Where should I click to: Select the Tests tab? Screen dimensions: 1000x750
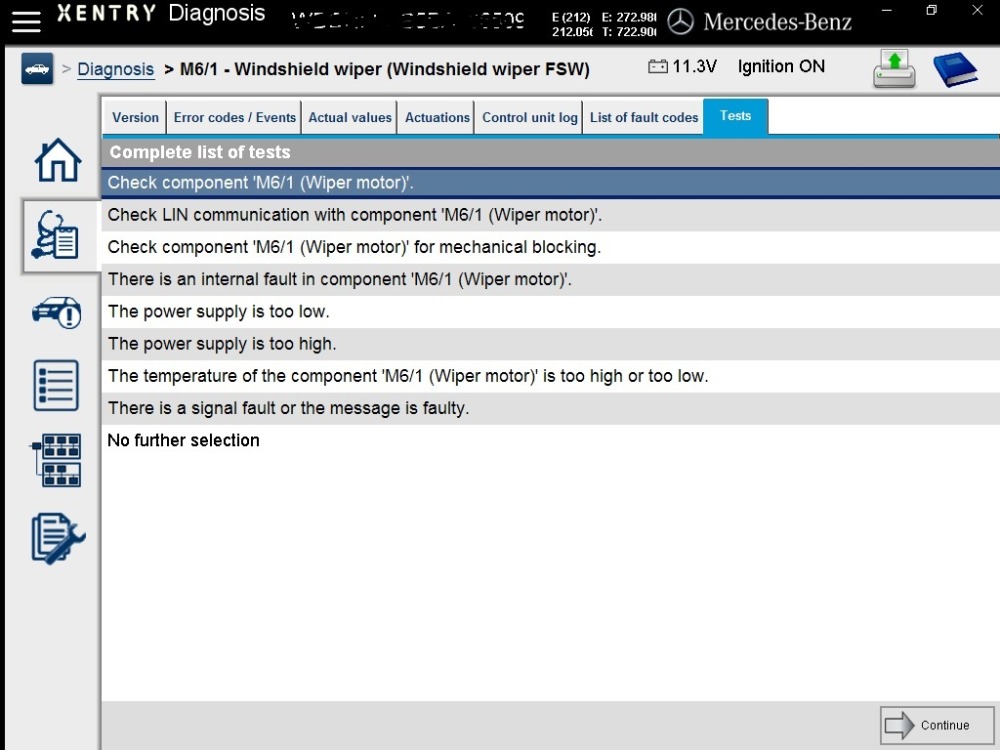(x=735, y=116)
